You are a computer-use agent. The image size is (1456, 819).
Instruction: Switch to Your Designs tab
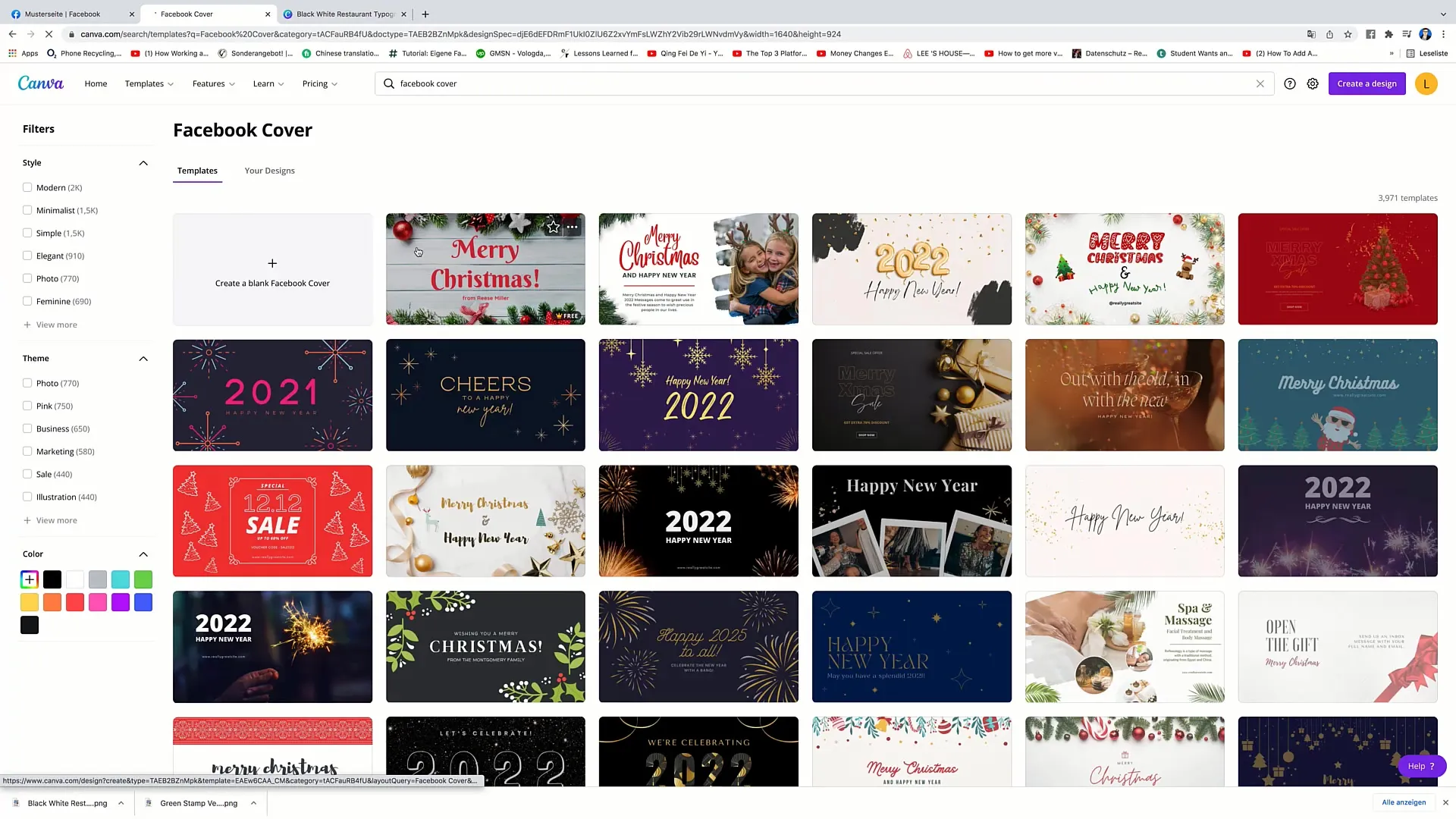269,170
